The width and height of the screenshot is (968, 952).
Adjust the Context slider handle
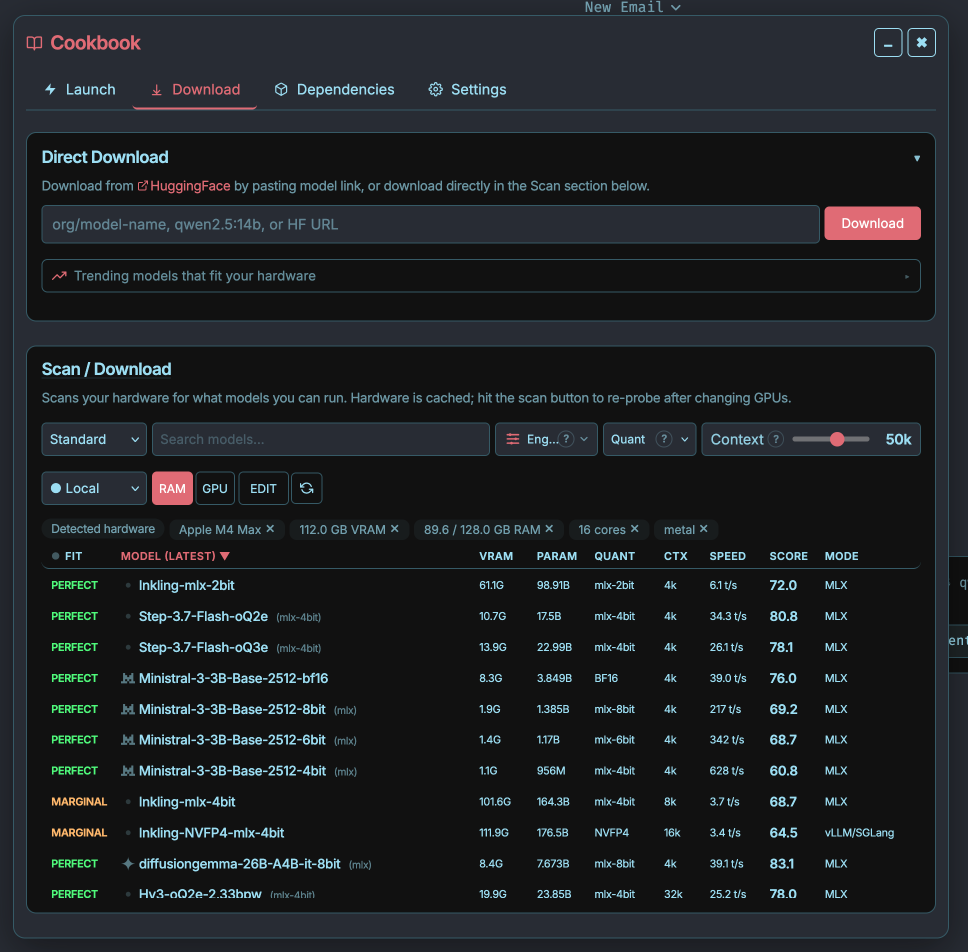click(x=837, y=439)
